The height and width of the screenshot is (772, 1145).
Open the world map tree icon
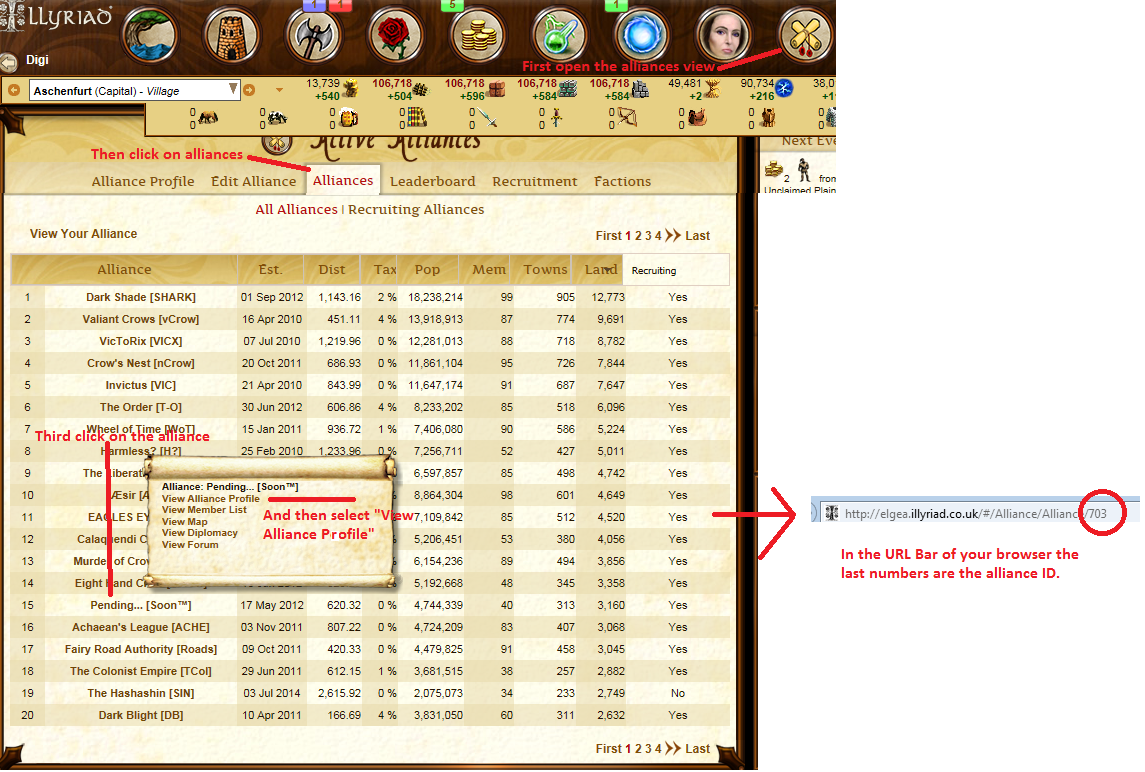tap(150, 36)
